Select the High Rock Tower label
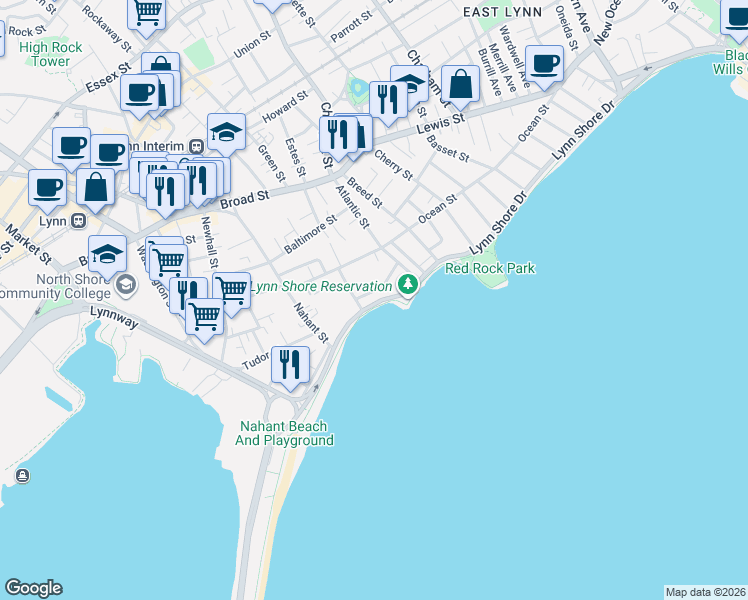This screenshot has width=748, height=600. [x=51, y=54]
